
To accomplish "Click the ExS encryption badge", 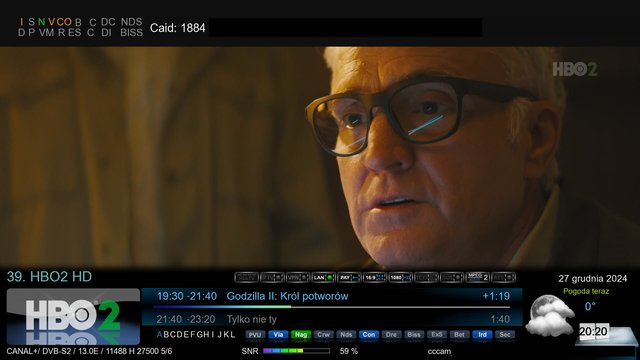I will [x=437, y=335].
